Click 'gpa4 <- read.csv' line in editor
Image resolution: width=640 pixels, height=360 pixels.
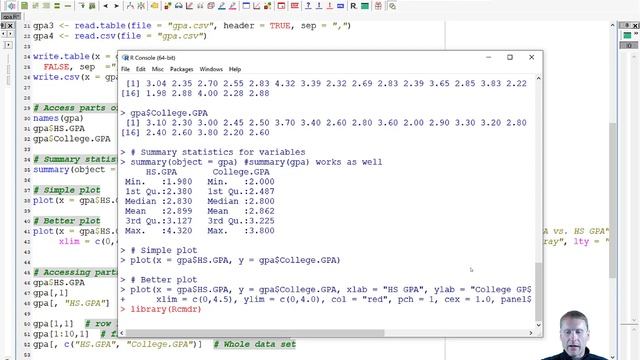120,36
